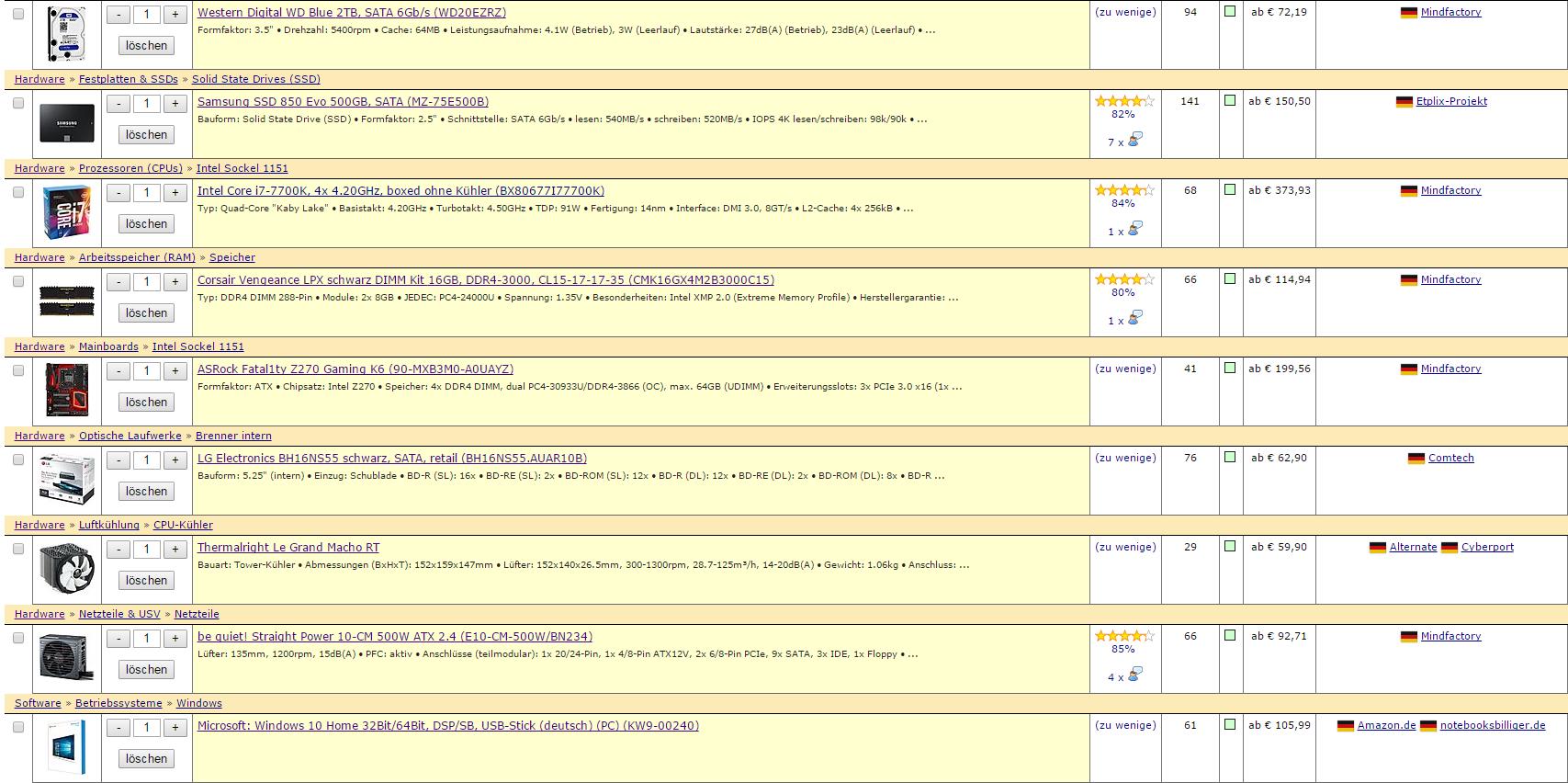Open the Solid State Drives (SSD) breadcrumb
This screenshot has width=1568, height=783.
tap(256, 79)
